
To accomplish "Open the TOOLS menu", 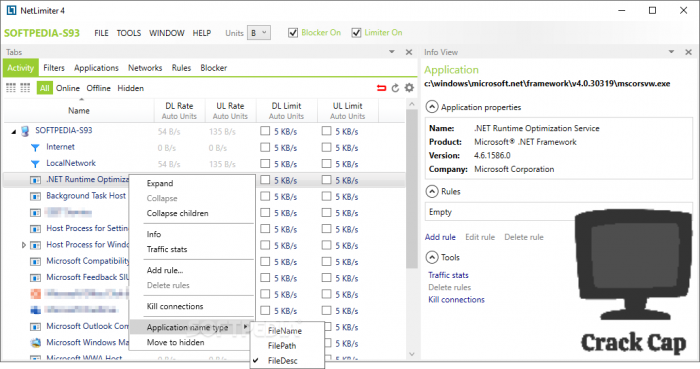I will coord(129,33).
